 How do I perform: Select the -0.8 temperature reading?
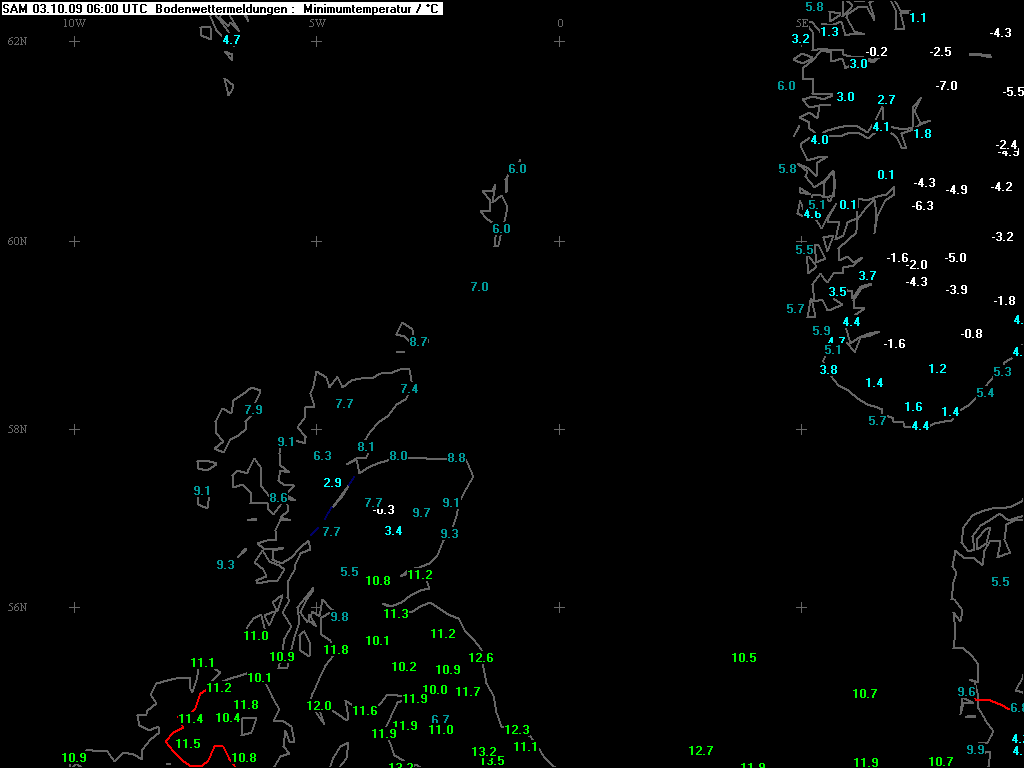pyautogui.click(x=971, y=334)
